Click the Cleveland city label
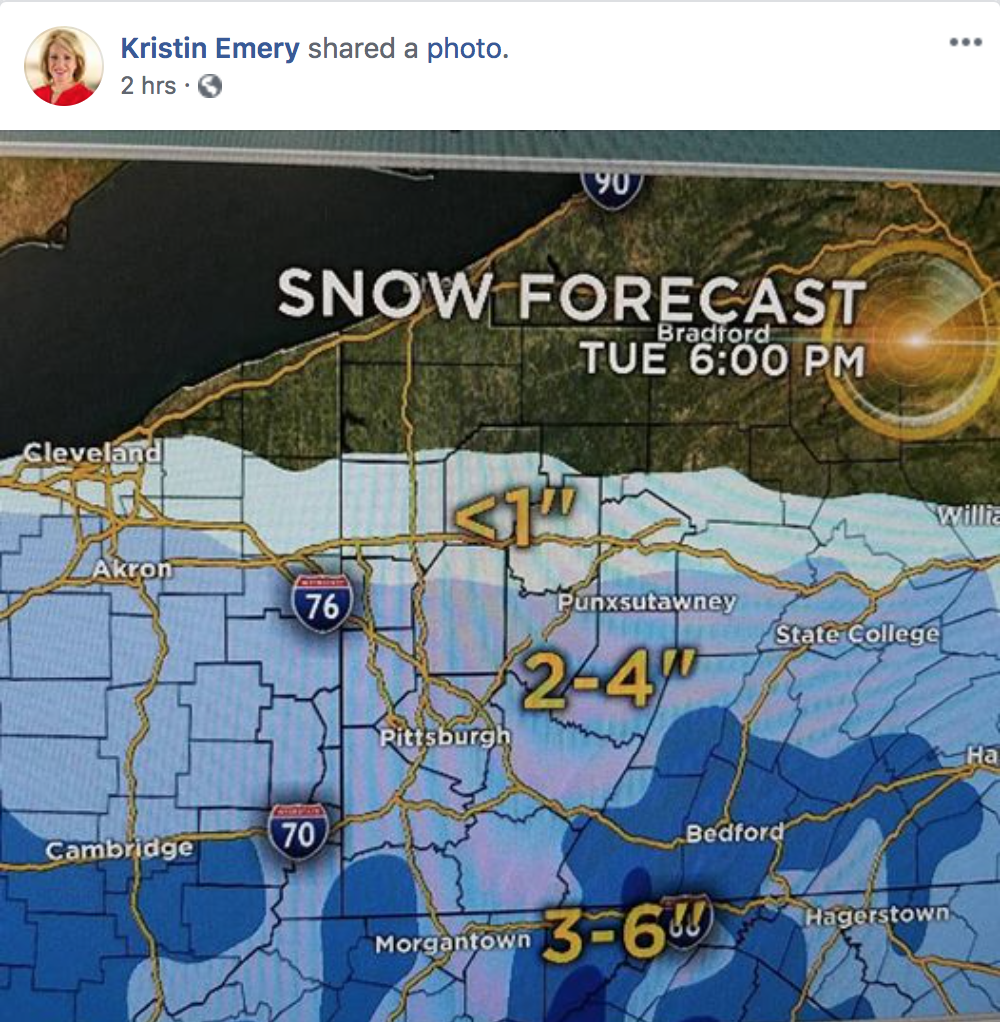 (x=92, y=452)
